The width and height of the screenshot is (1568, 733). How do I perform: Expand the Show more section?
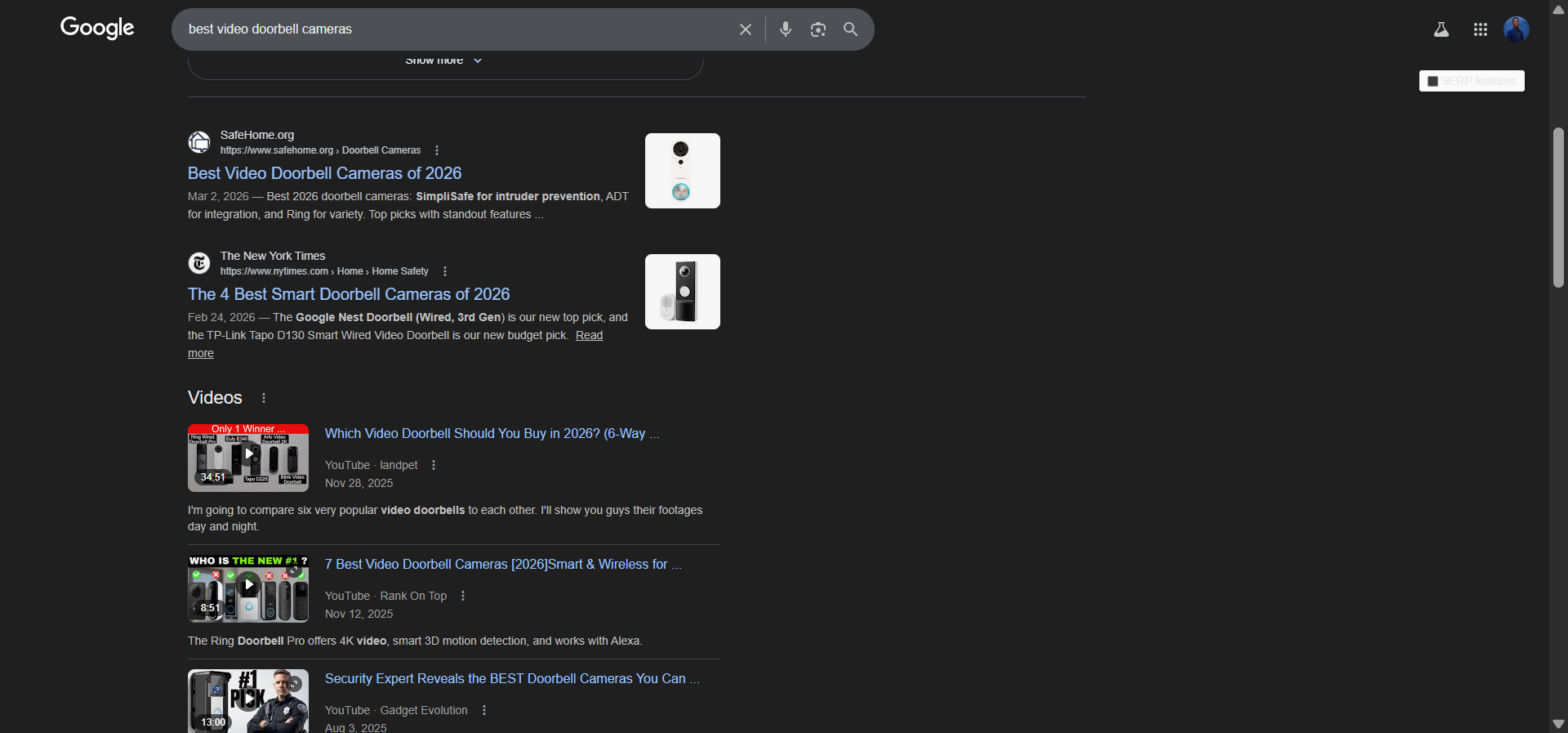click(x=444, y=60)
